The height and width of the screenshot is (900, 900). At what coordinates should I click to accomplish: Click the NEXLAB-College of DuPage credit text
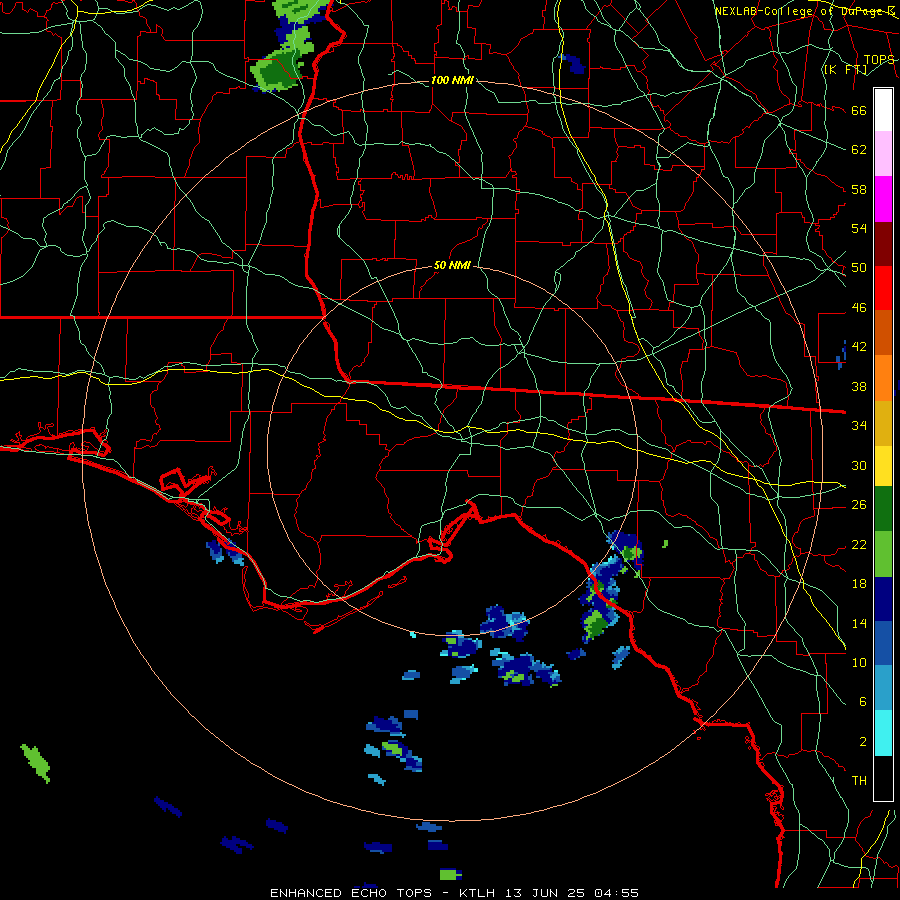[x=805, y=11]
